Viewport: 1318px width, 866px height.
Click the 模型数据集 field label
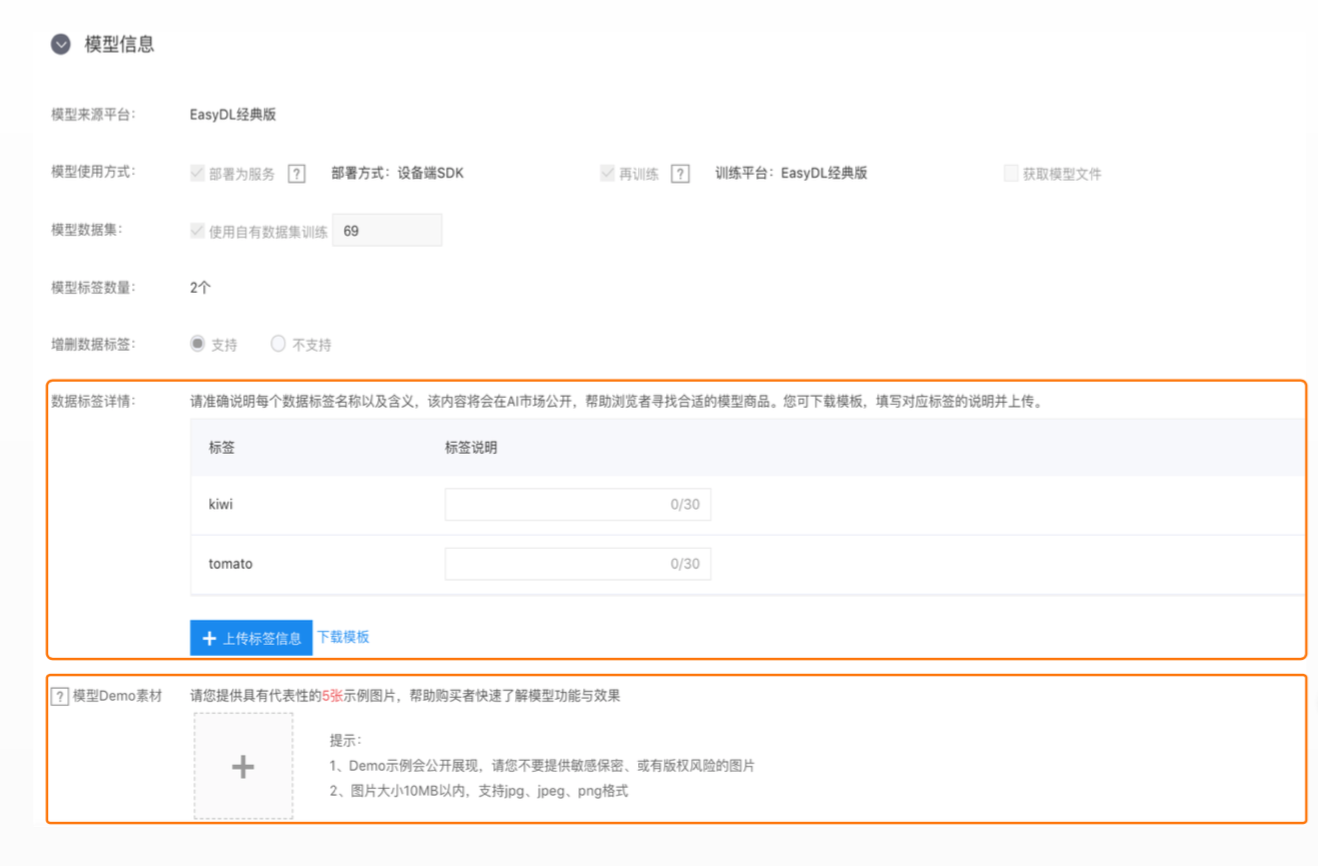[87, 230]
